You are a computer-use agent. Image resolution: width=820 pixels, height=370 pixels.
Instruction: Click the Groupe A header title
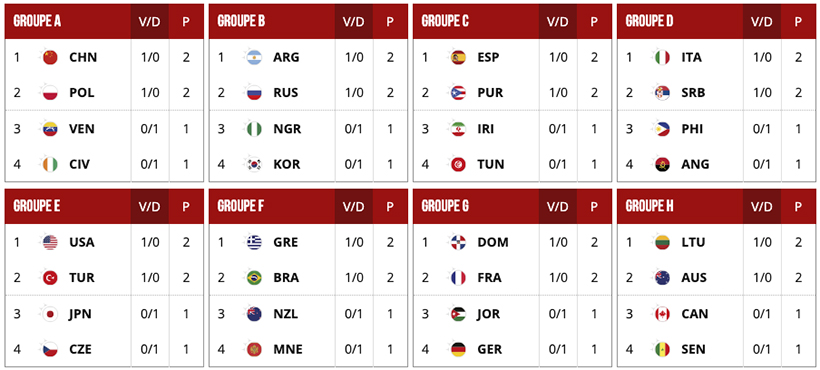pos(37,21)
